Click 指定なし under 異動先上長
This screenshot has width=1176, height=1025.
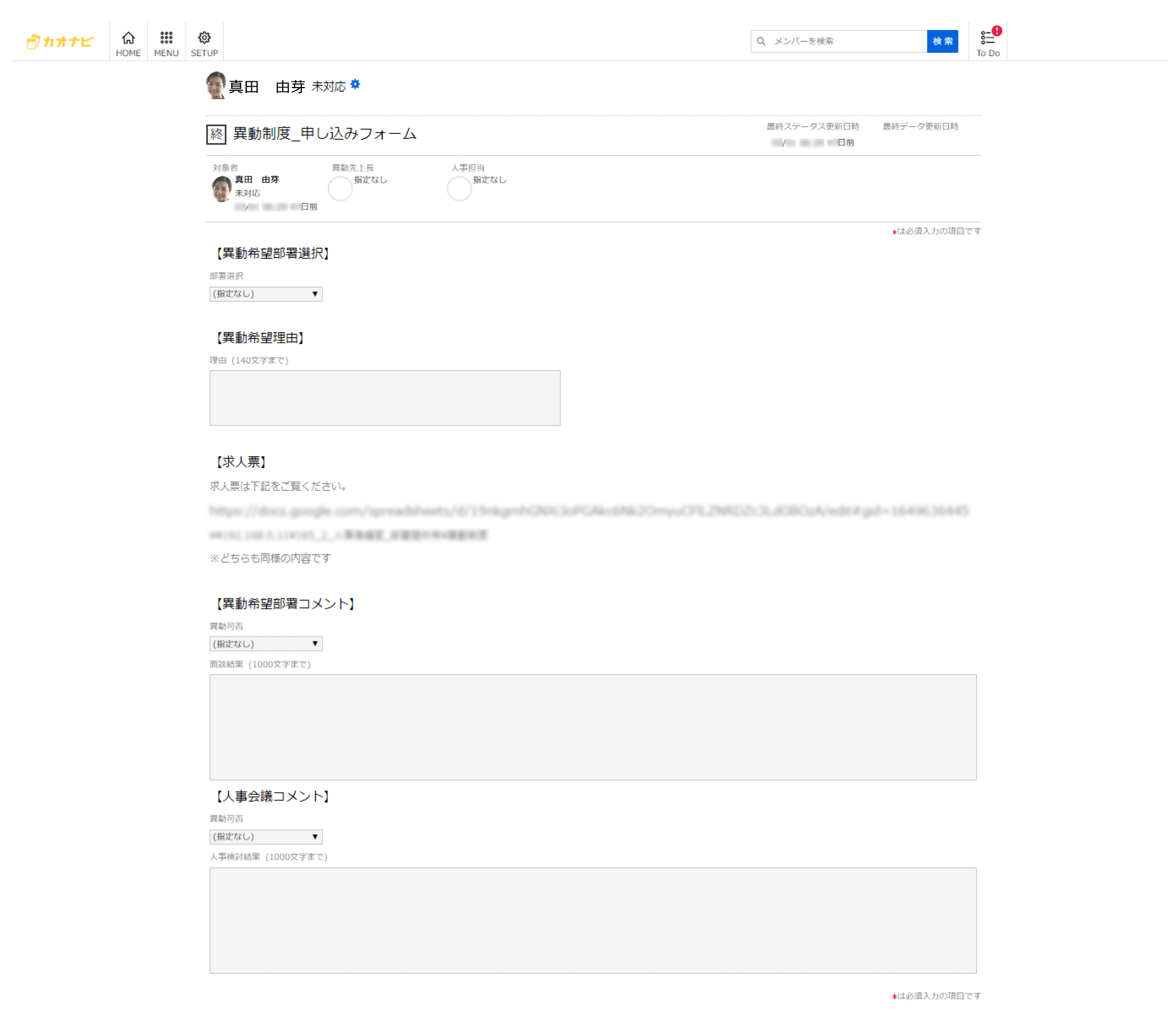pos(371,179)
